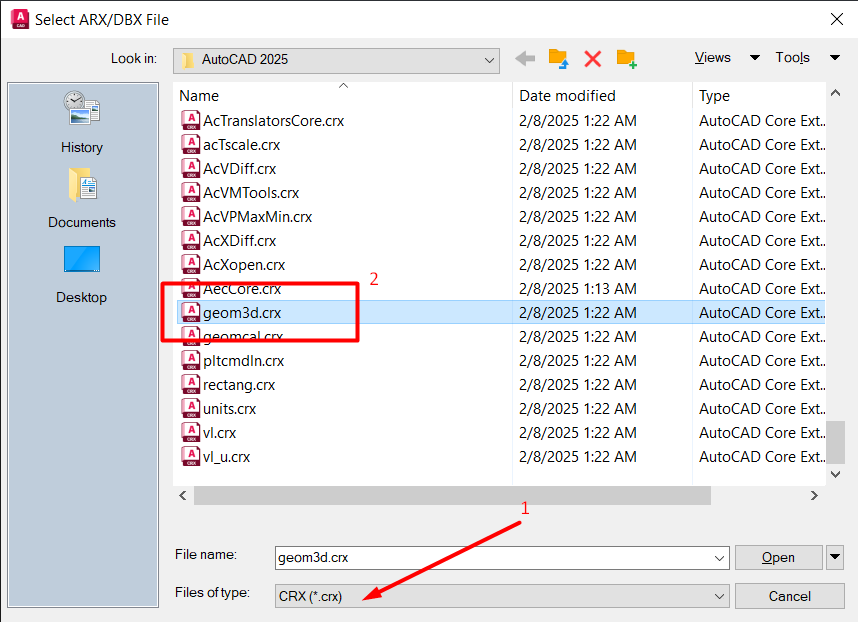The image size is (858, 622).
Task: Click the Back arrow navigation icon
Action: point(525,59)
